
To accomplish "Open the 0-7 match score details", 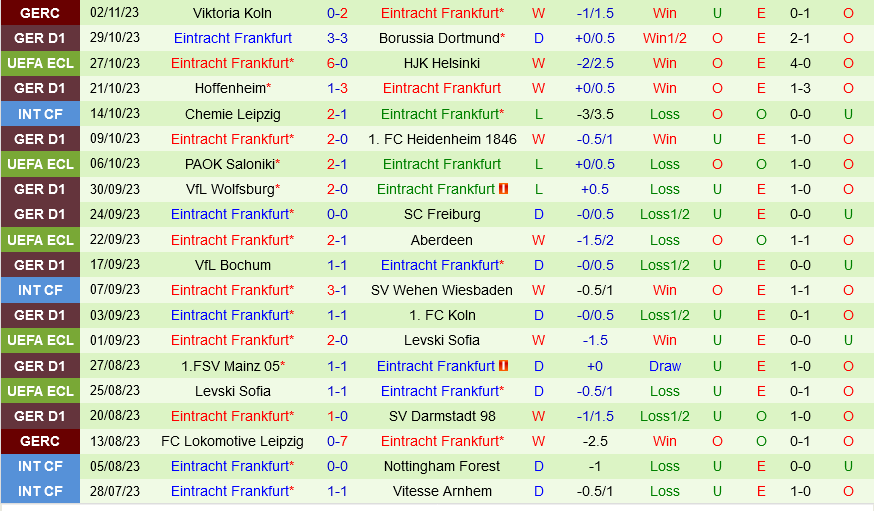I will click(x=337, y=441).
